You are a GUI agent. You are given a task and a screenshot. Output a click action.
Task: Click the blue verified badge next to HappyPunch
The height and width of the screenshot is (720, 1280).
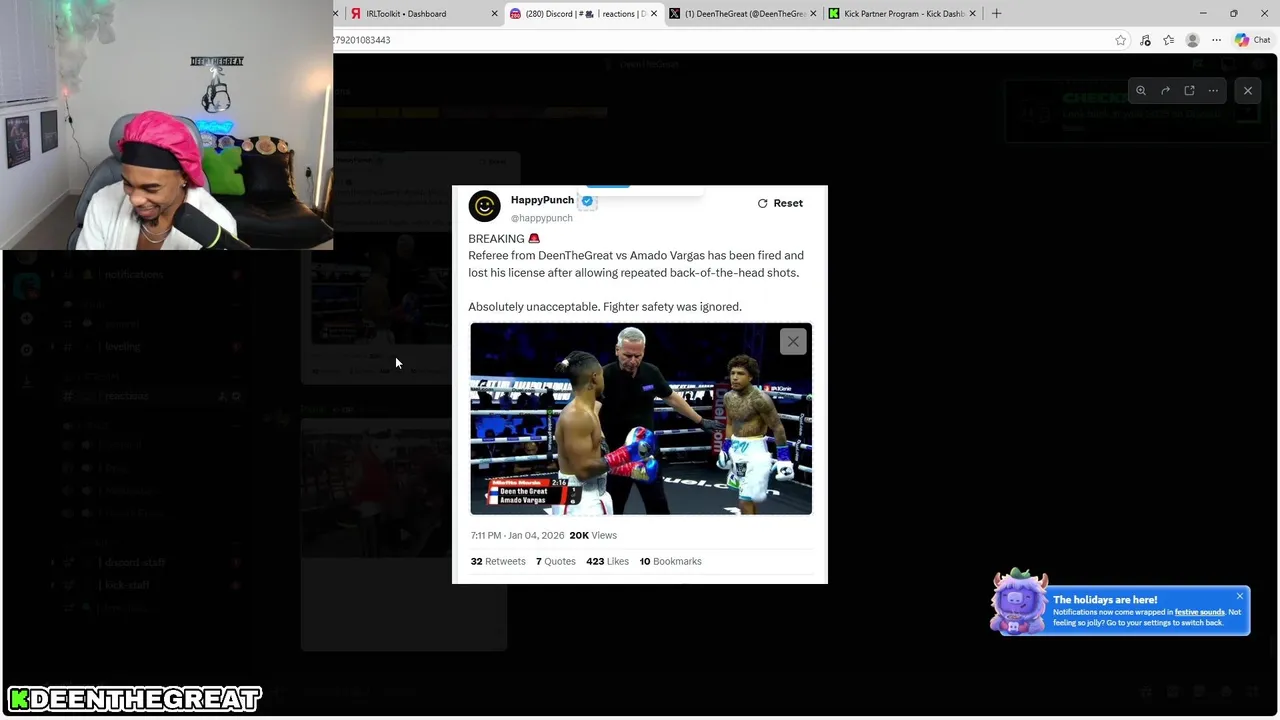pyautogui.click(x=587, y=201)
